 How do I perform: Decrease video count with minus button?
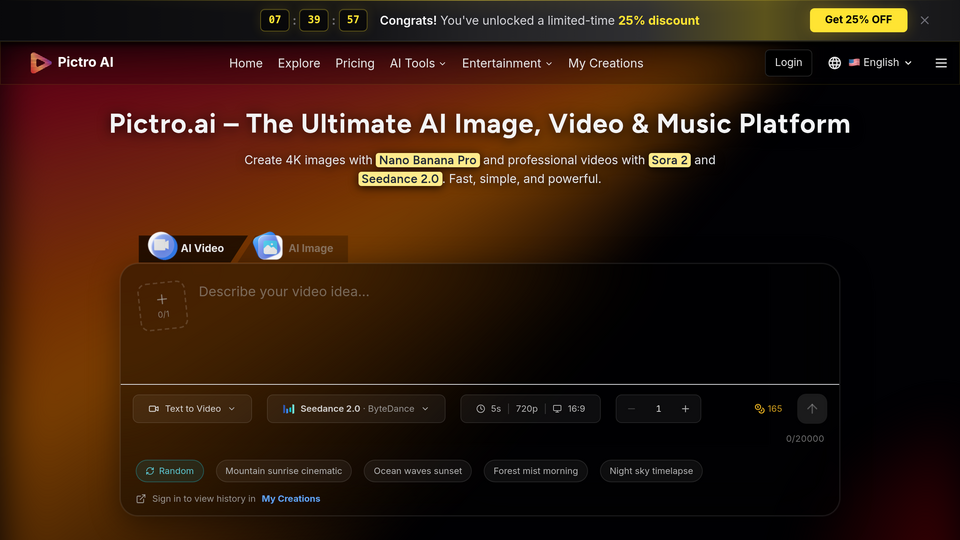(631, 408)
